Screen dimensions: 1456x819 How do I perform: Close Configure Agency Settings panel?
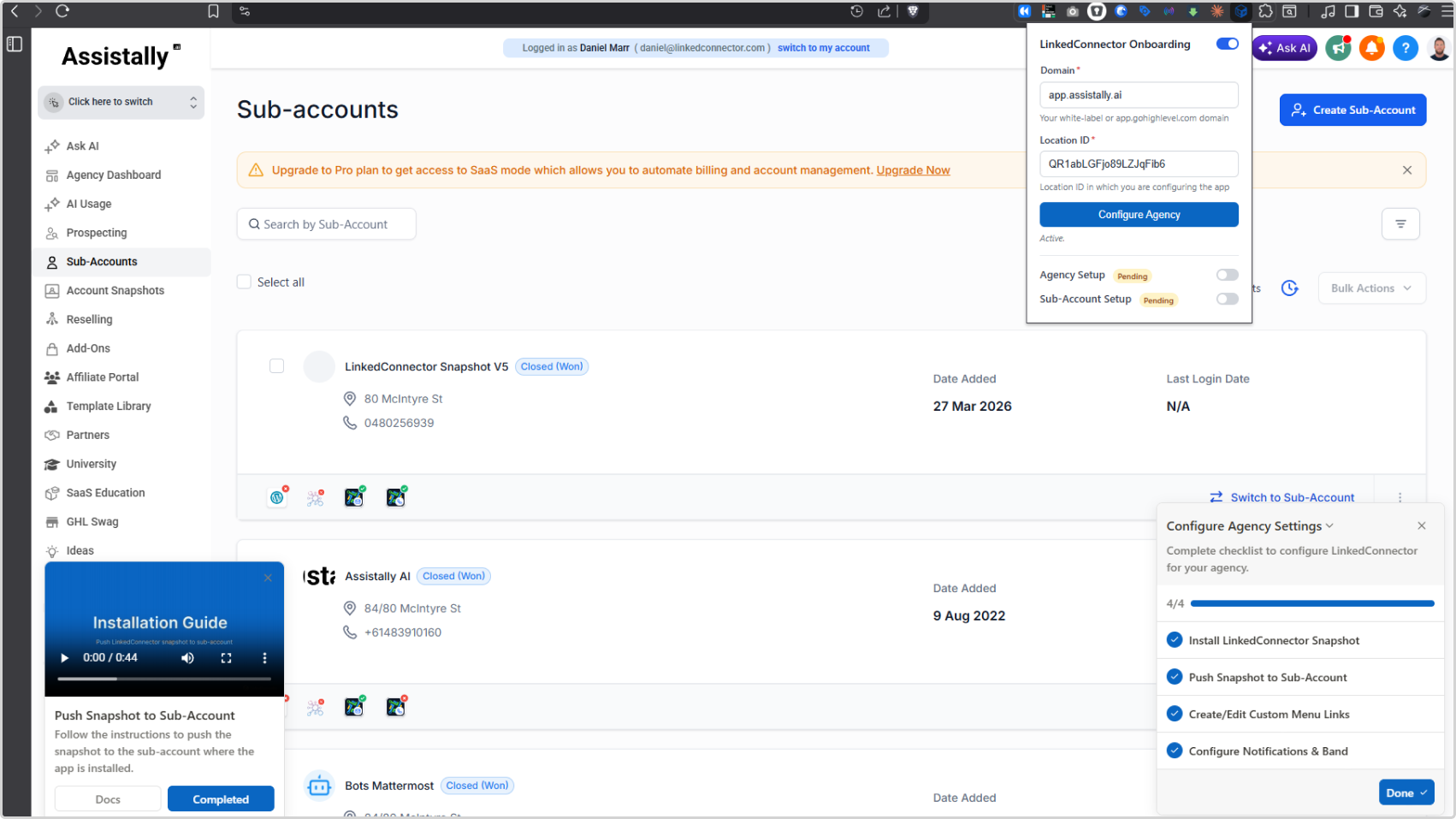tap(1422, 525)
